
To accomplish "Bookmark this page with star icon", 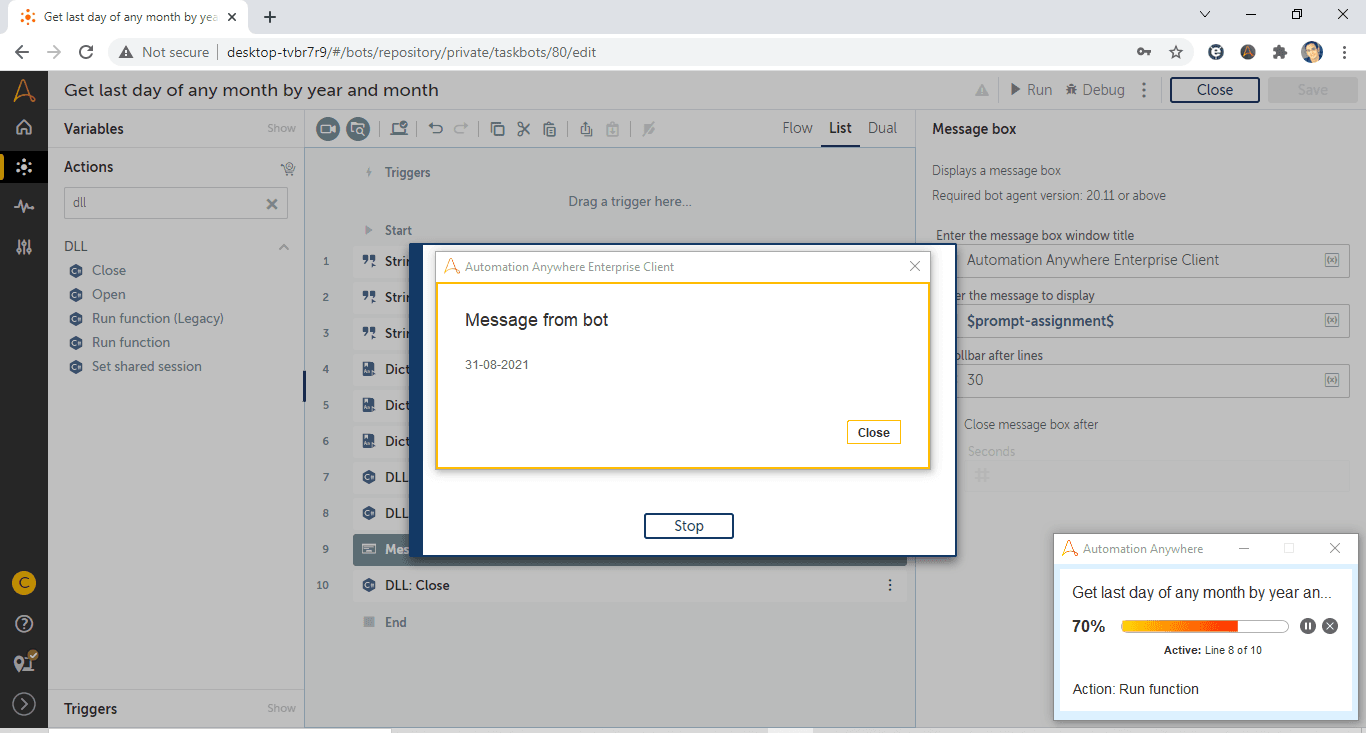I will tap(1176, 52).
